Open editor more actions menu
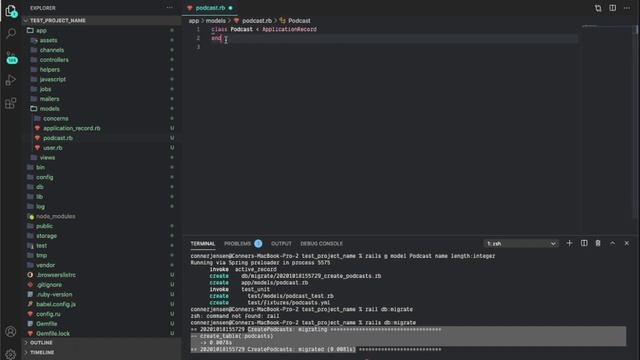The width and height of the screenshot is (640, 360). click(x=627, y=8)
